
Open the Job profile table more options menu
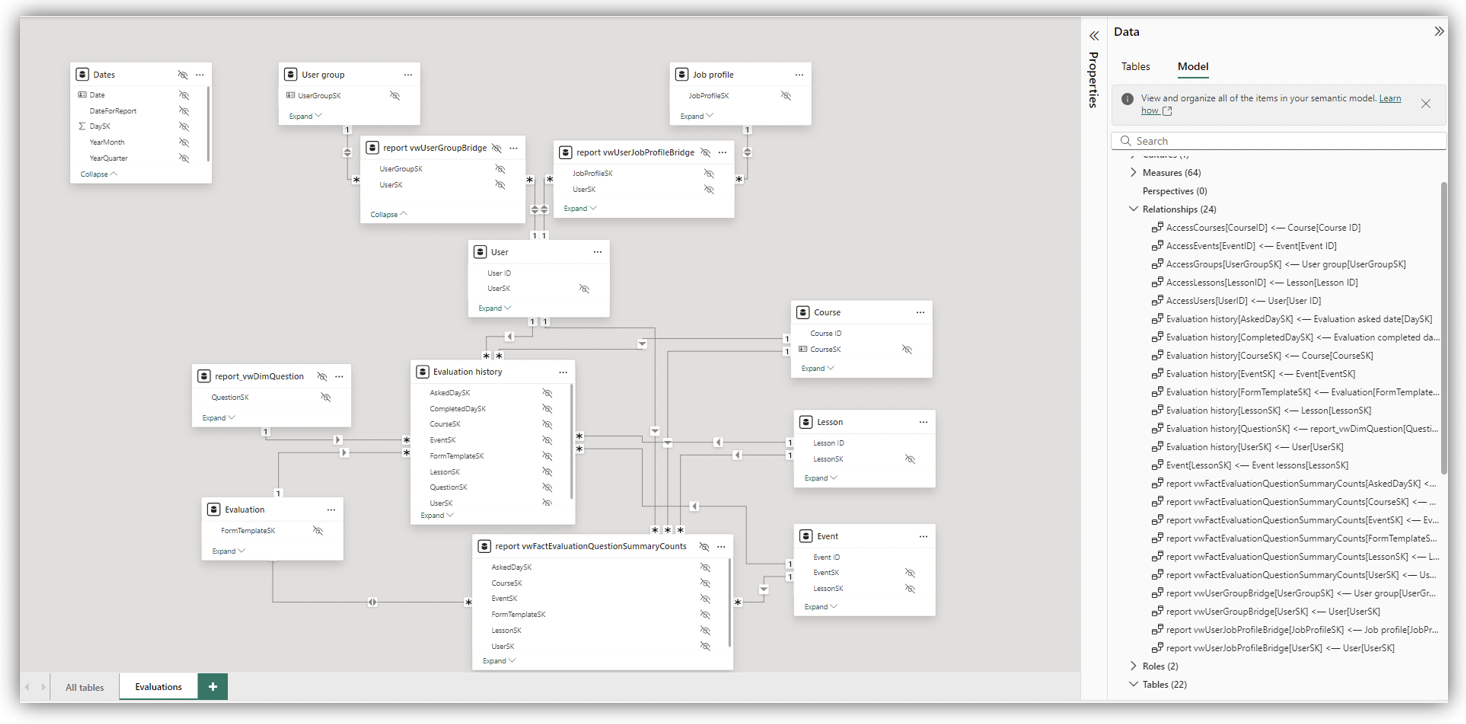point(799,75)
